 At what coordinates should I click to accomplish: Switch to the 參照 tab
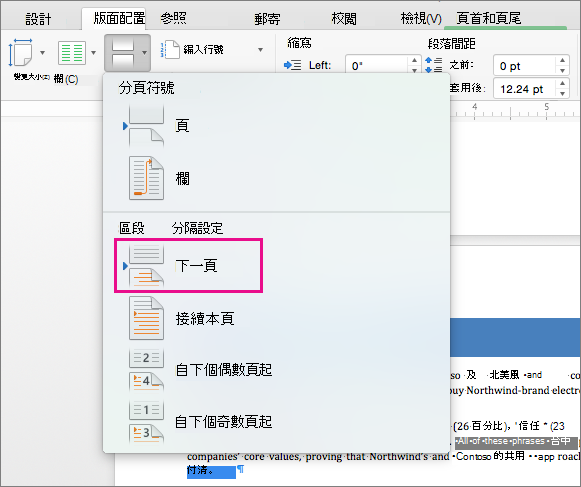click(x=173, y=18)
